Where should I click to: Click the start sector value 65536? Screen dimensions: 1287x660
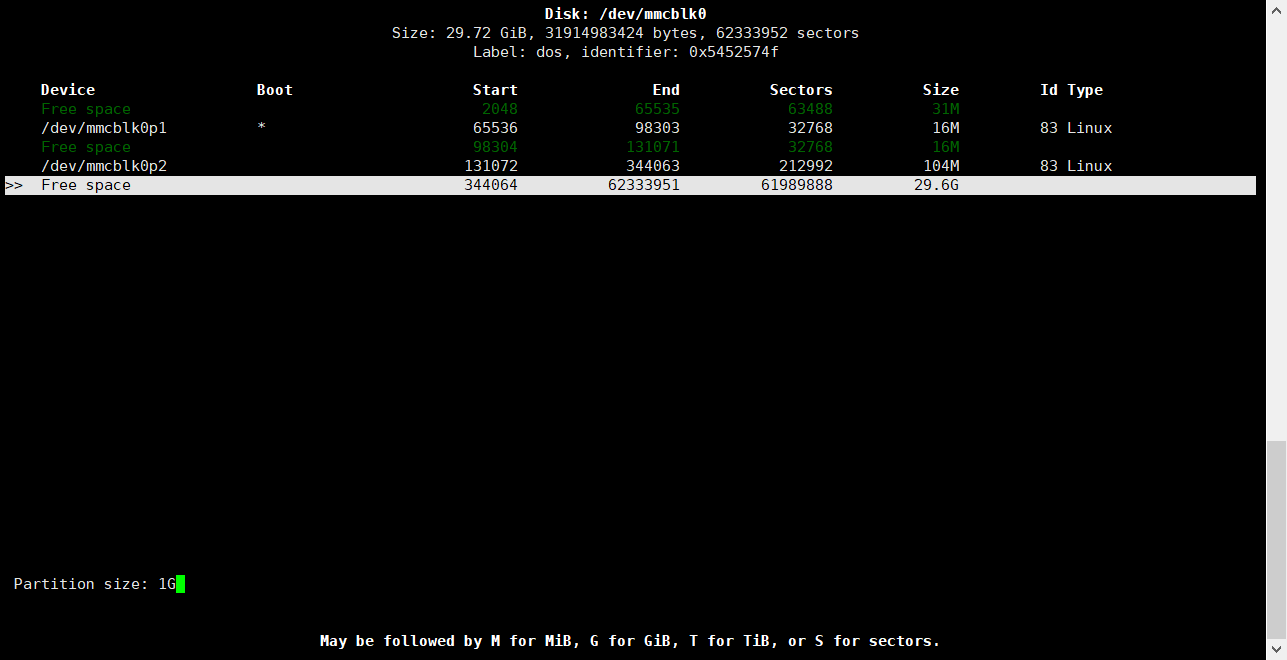495,128
